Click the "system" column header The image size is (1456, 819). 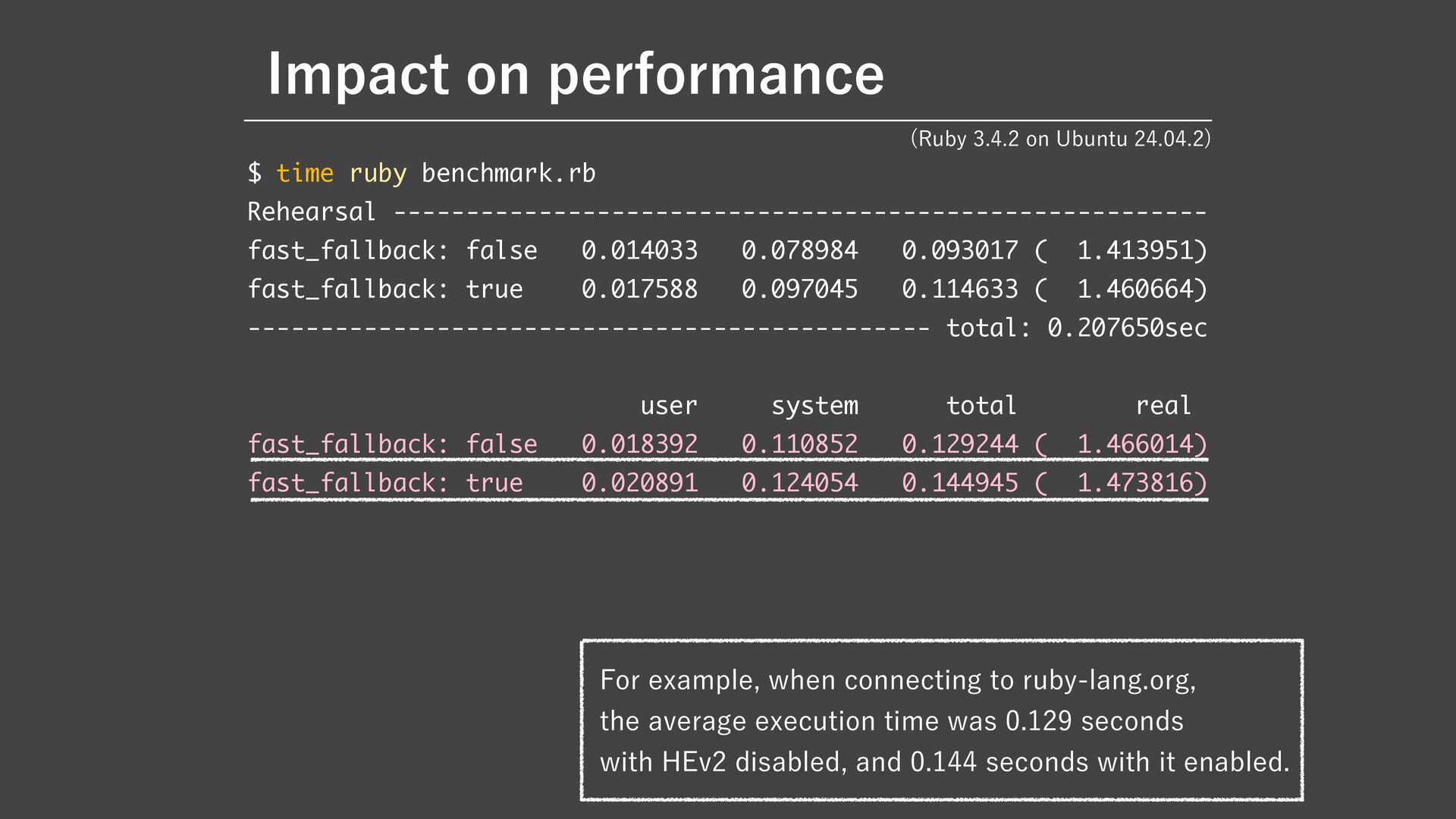click(814, 406)
